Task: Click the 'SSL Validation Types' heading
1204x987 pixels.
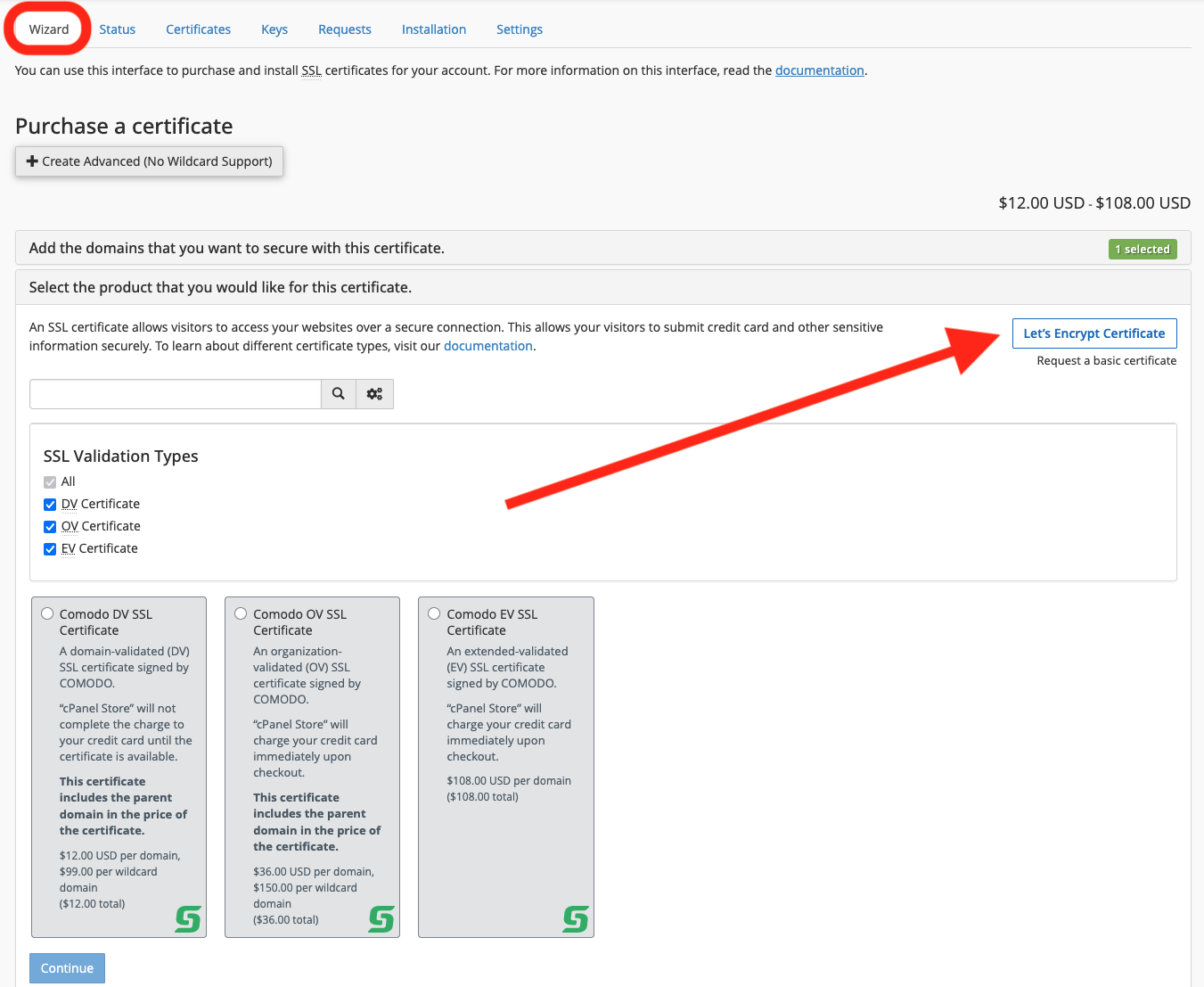Action: point(121,456)
